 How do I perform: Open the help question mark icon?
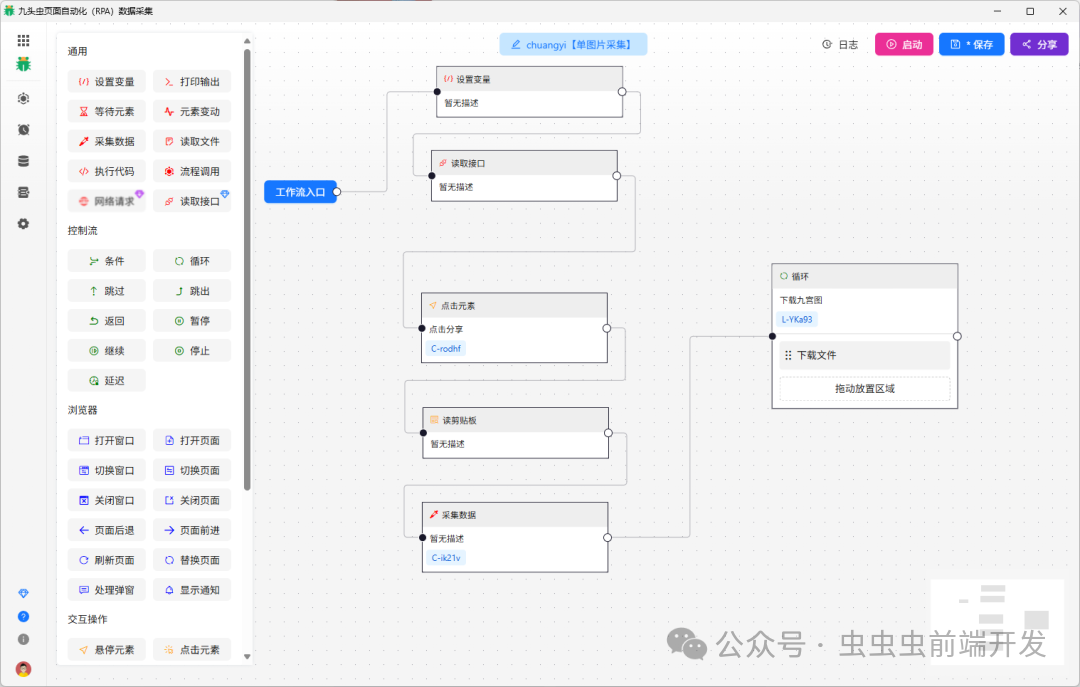point(23,616)
